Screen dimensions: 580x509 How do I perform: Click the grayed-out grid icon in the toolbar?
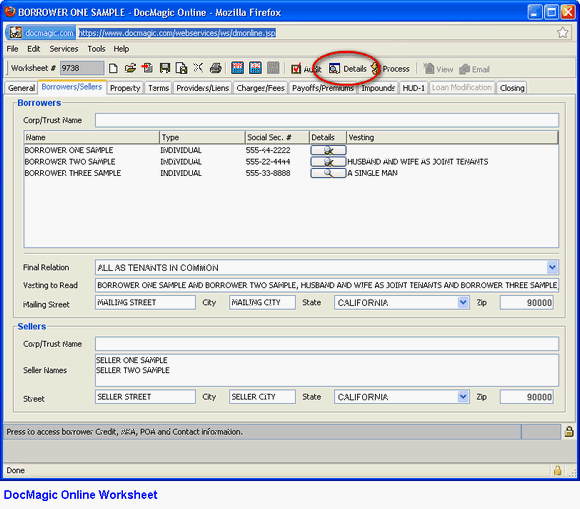(273, 68)
